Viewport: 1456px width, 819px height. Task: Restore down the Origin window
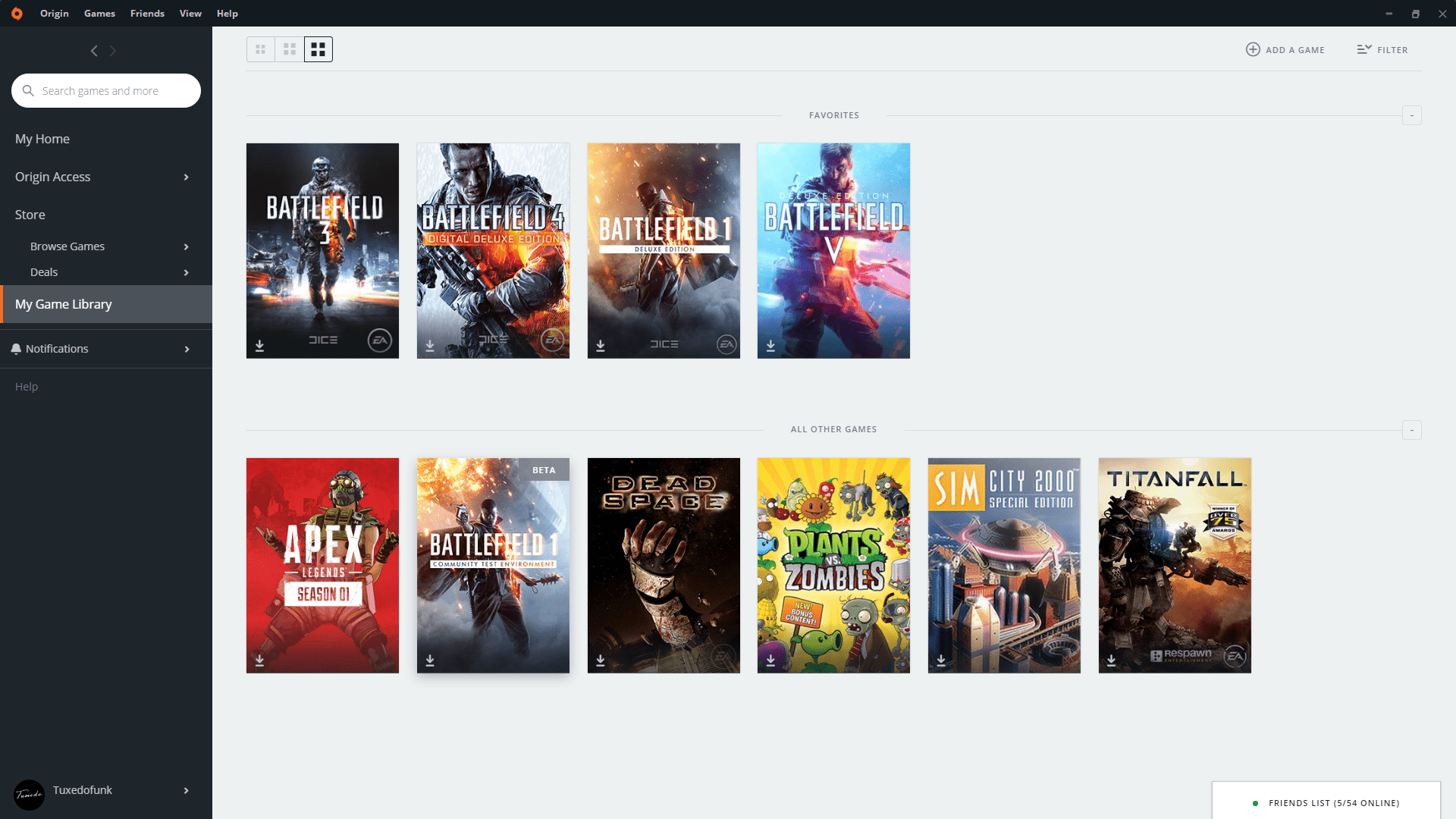click(x=1416, y=14)
